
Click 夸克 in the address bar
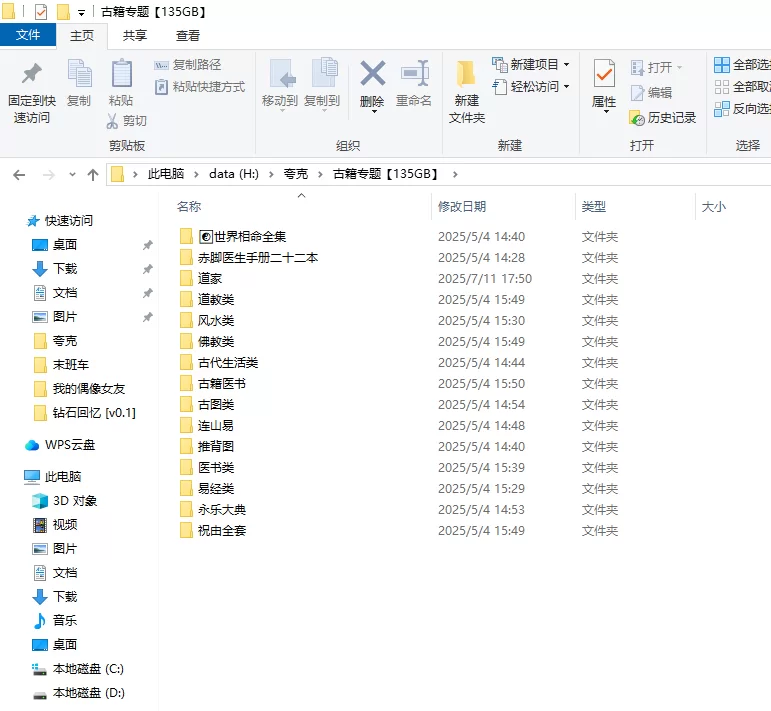pos(296,174)
